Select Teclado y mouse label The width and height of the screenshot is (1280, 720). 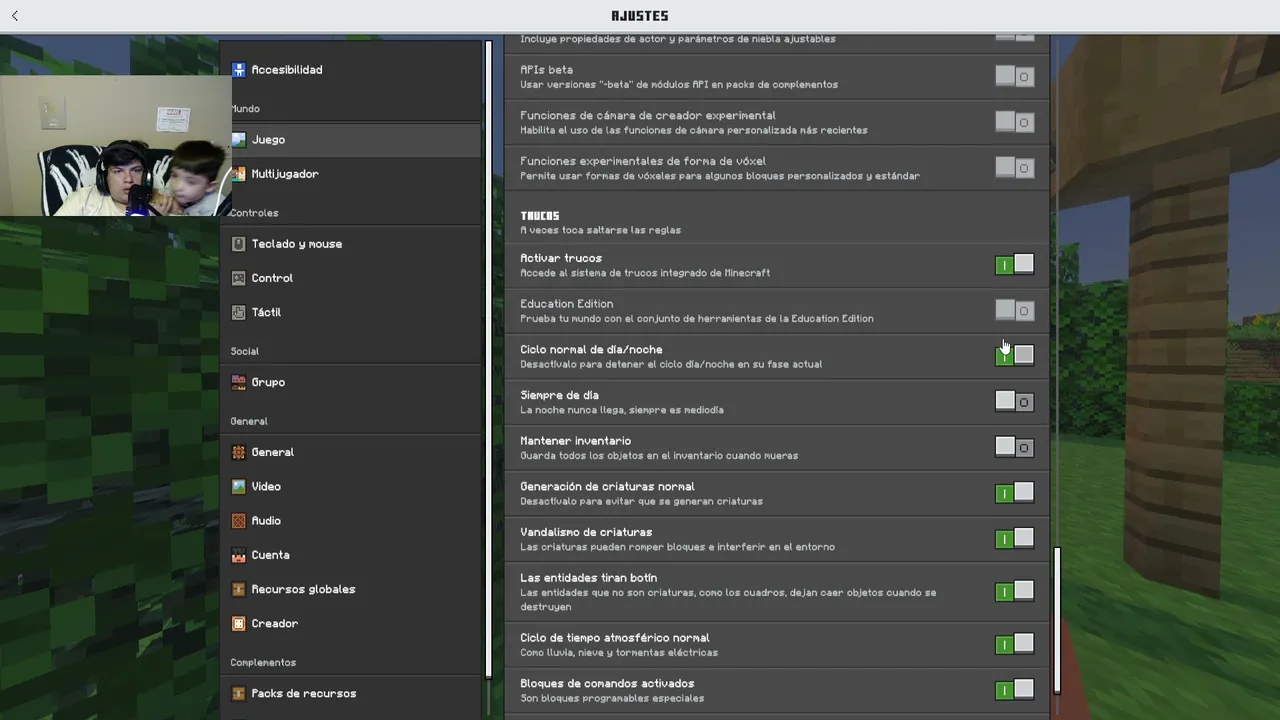click(296, 244)
